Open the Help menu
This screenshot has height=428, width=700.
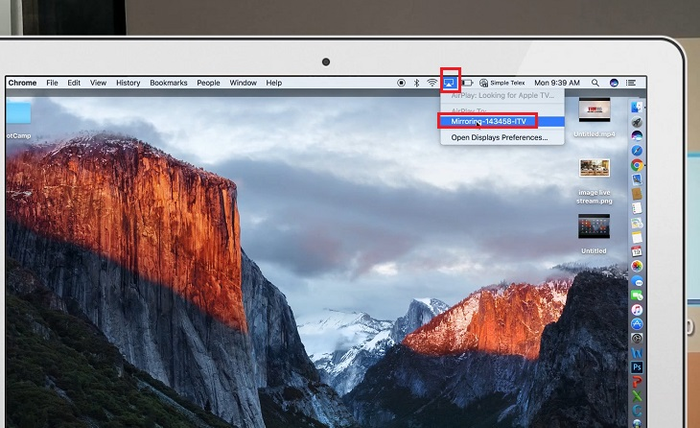274,83
